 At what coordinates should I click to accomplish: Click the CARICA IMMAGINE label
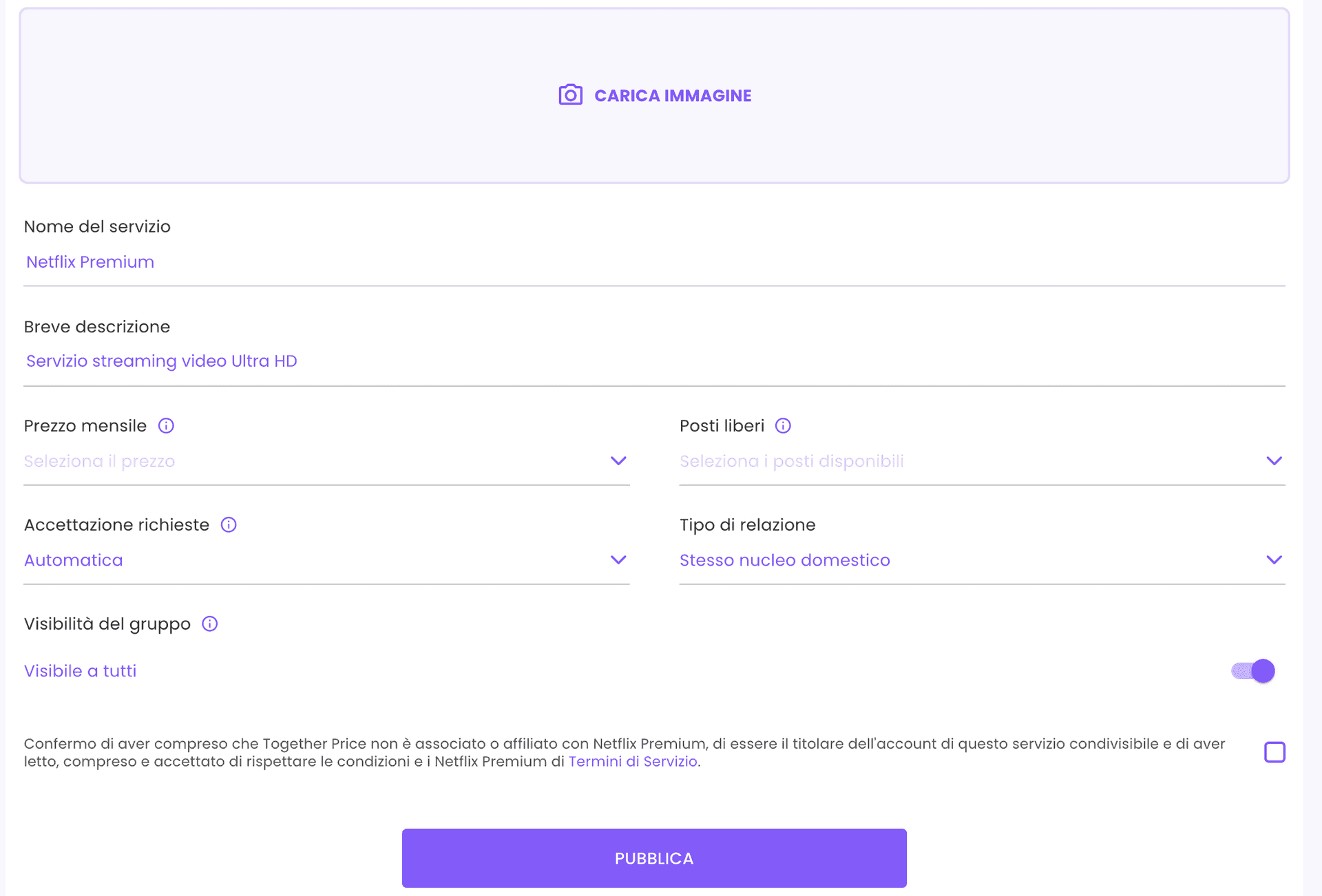(x=673, y=96)
